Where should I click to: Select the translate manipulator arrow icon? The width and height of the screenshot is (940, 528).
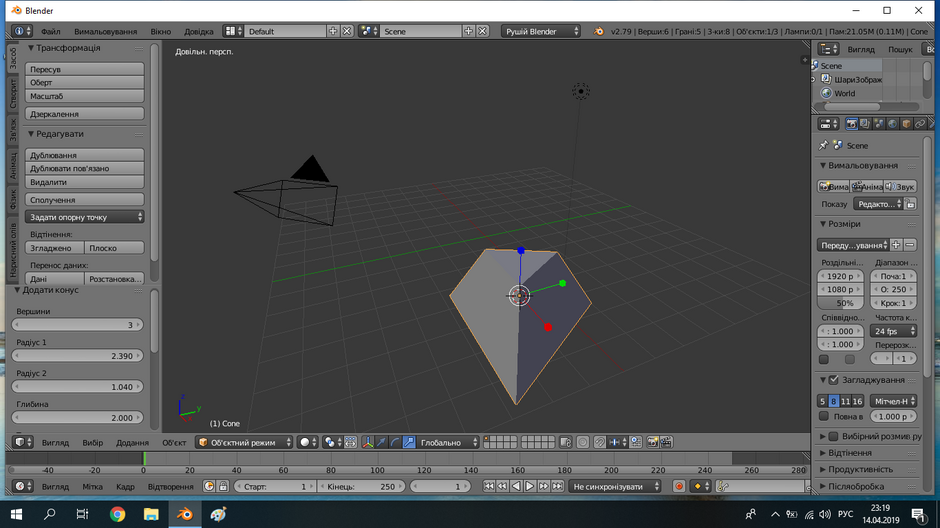point(381,442)
